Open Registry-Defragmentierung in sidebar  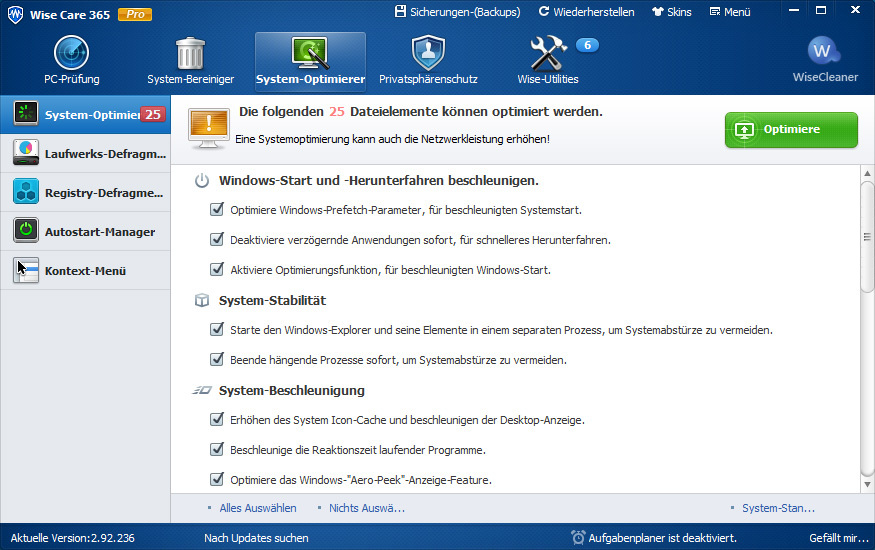(85, 192)
